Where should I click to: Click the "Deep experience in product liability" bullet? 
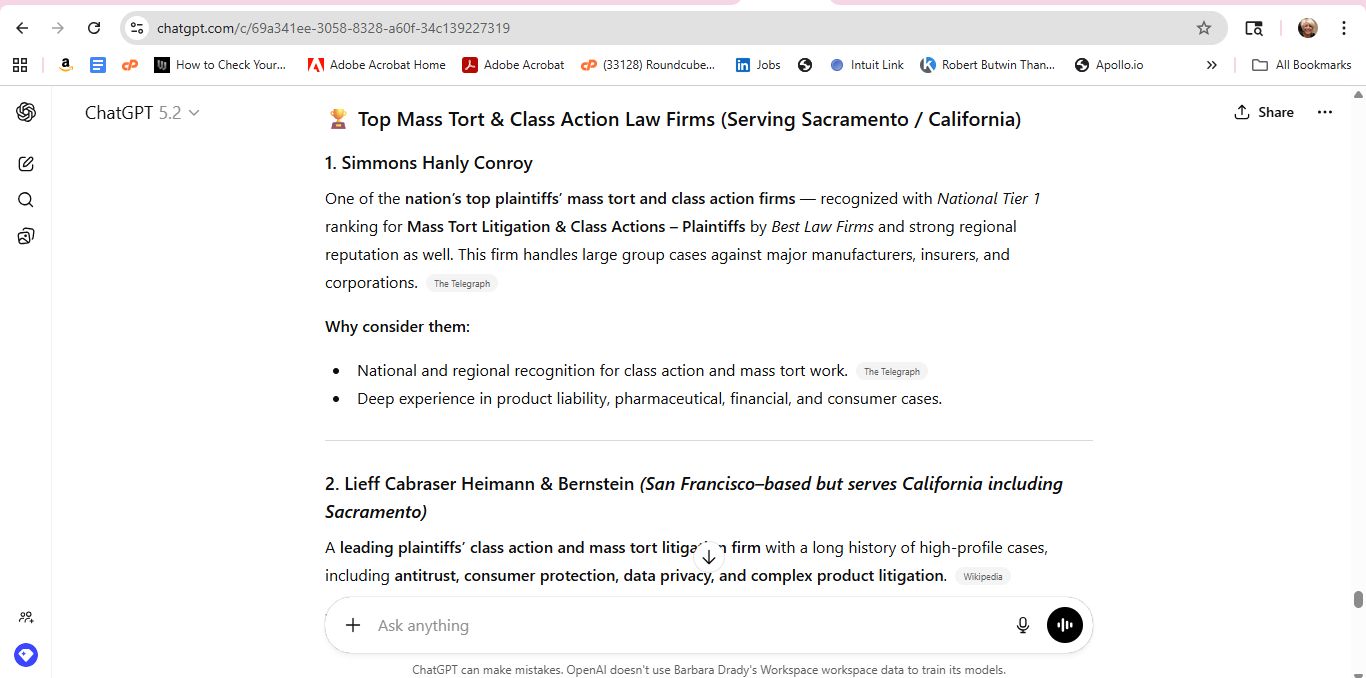tap(649, 399)
